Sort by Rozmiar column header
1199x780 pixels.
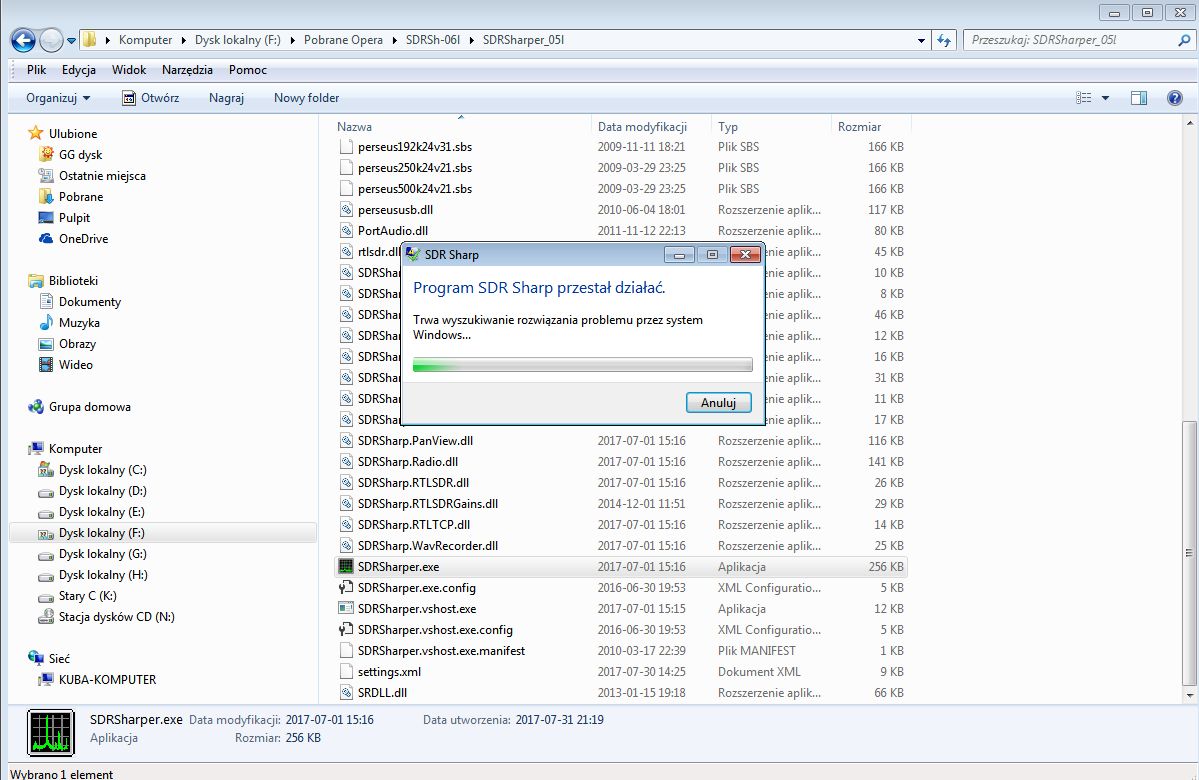coord(870,126)
